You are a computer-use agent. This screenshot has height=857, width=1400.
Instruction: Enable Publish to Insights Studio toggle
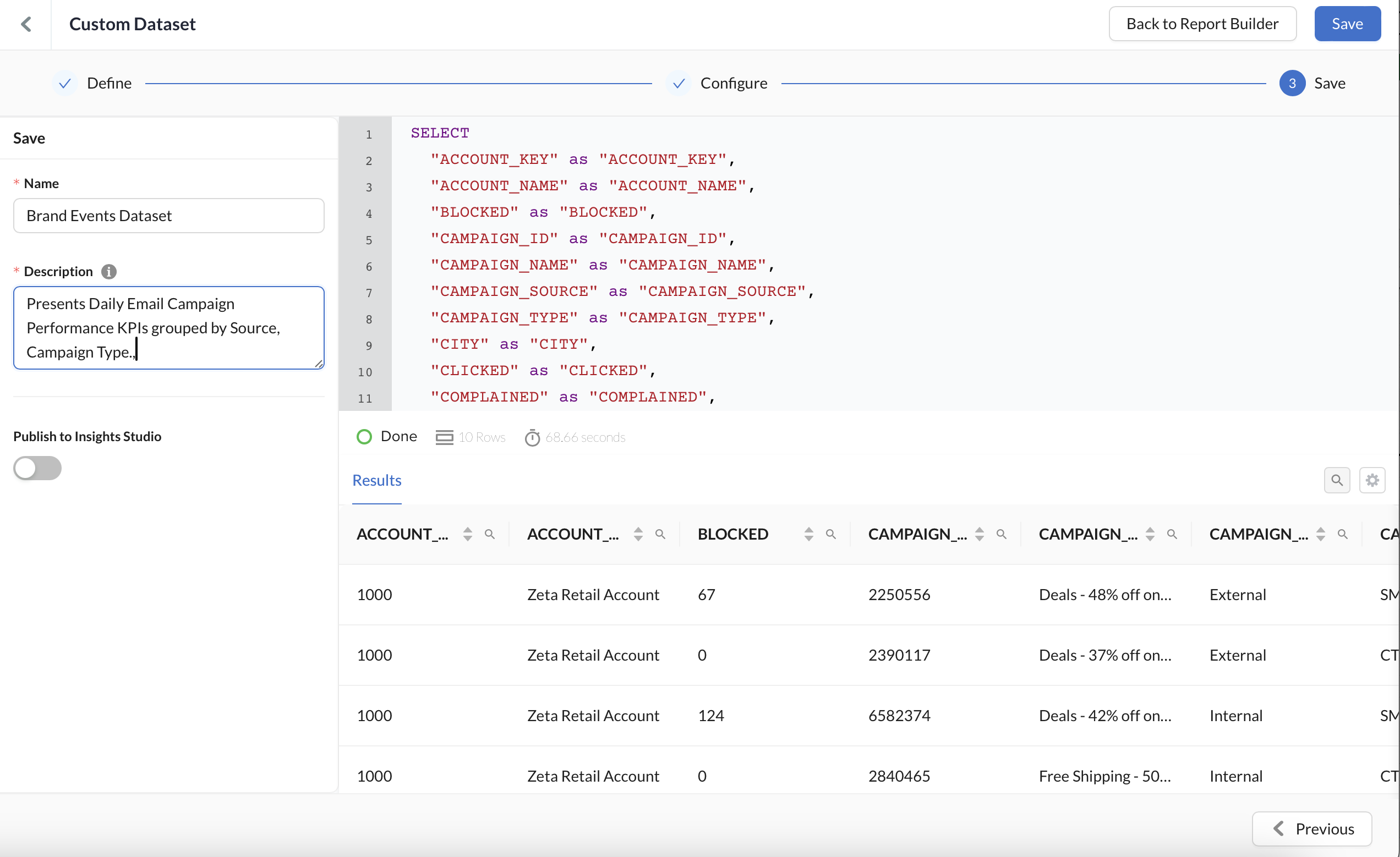tap(37, 468)
